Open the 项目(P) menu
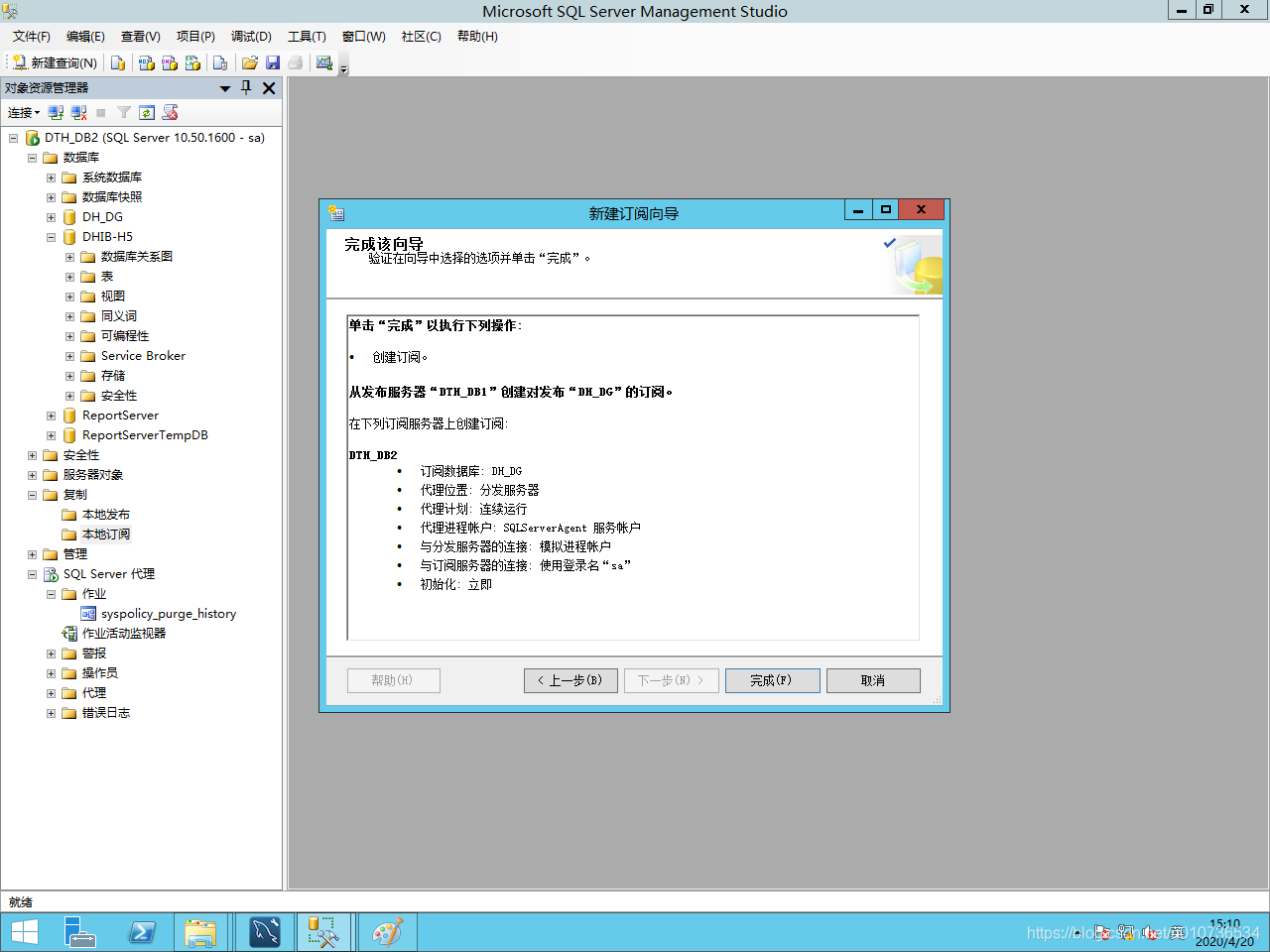This screenshot has width=1270, height=952. [195, 36]
